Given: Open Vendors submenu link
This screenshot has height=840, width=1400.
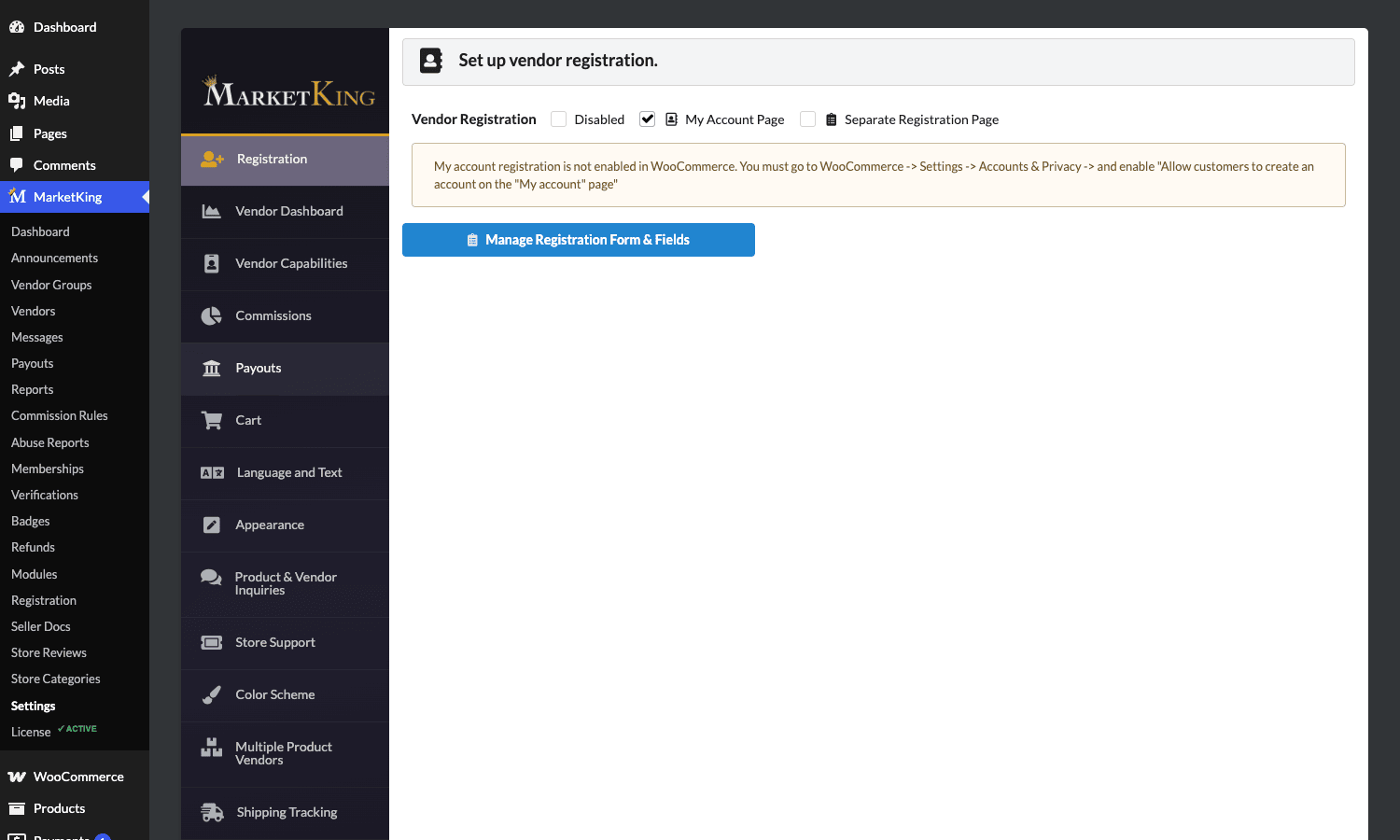Looking at the screenshot, I should pyautogui.click(x=33, y=311).
